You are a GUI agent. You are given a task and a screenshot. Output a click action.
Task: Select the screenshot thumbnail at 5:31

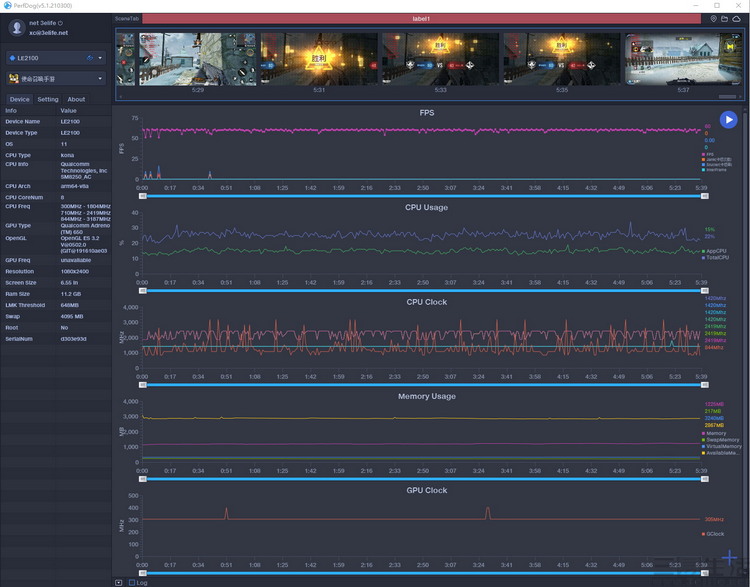coord(319,59)
